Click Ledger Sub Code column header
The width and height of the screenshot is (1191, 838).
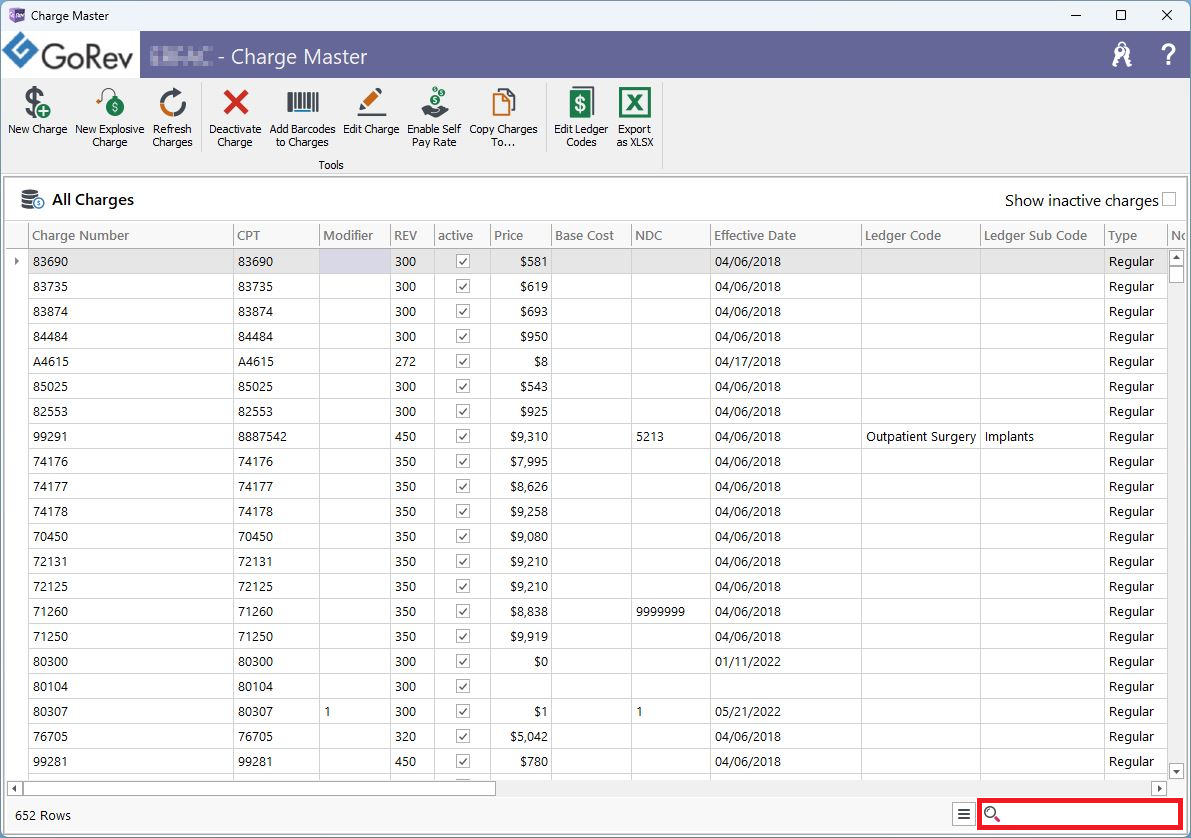coord(1042,236)
